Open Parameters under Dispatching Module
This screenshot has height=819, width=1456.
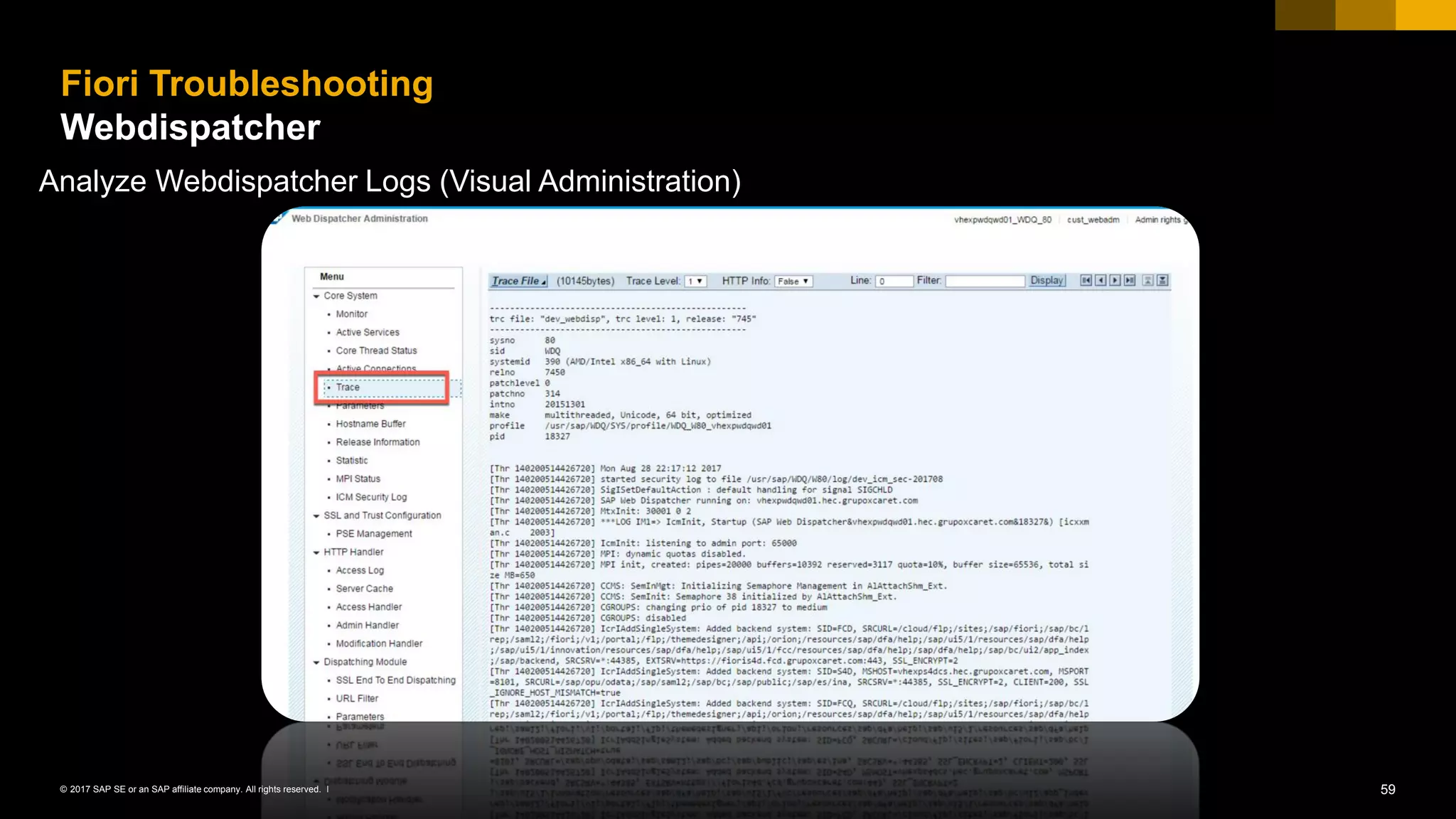[x=360, y=717]
